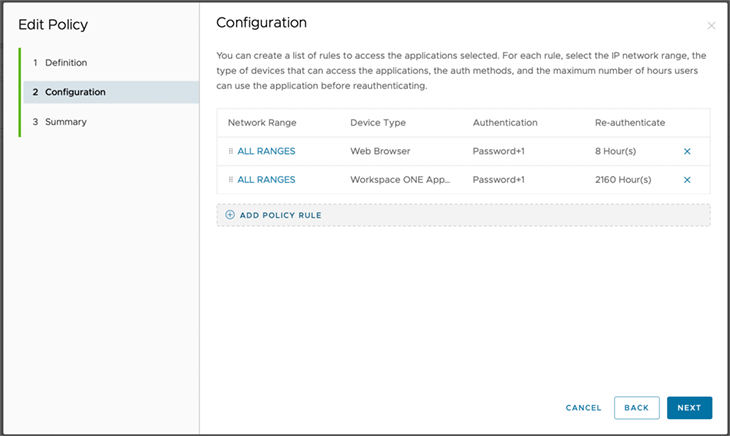This screenshot has height=436, width=730.
Task: Open ALL RANGES link in Workspace ONE row
Action: click(266, 180)
